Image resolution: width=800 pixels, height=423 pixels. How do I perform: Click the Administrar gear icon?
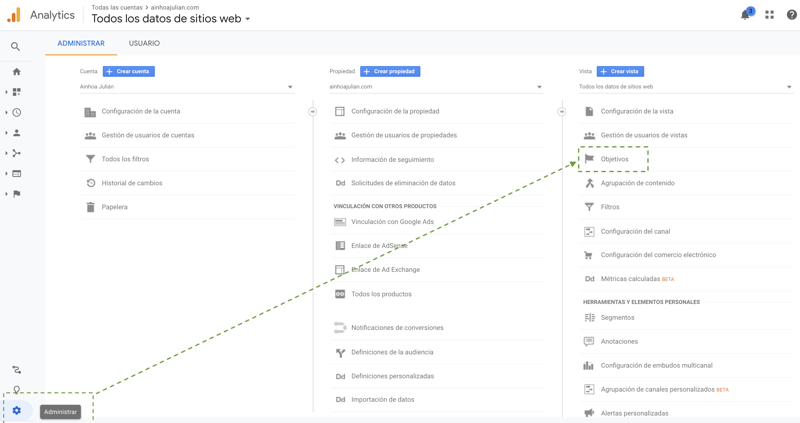click(17, 411)
